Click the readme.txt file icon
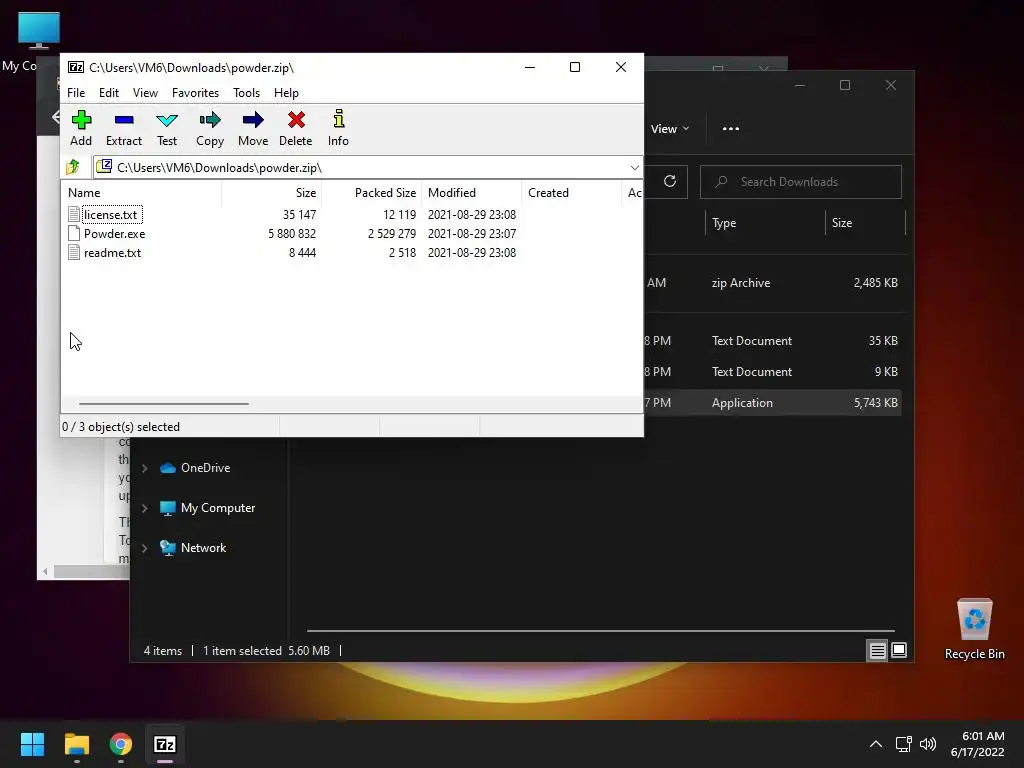Screen dimensions: 1024x768 74,252
